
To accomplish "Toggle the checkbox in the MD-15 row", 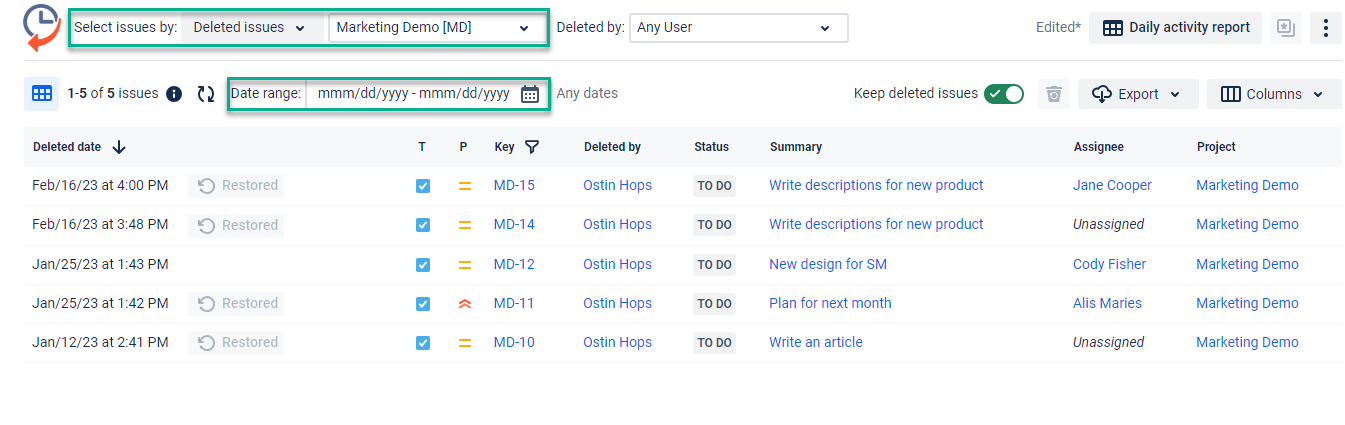I will coord(423,186).
